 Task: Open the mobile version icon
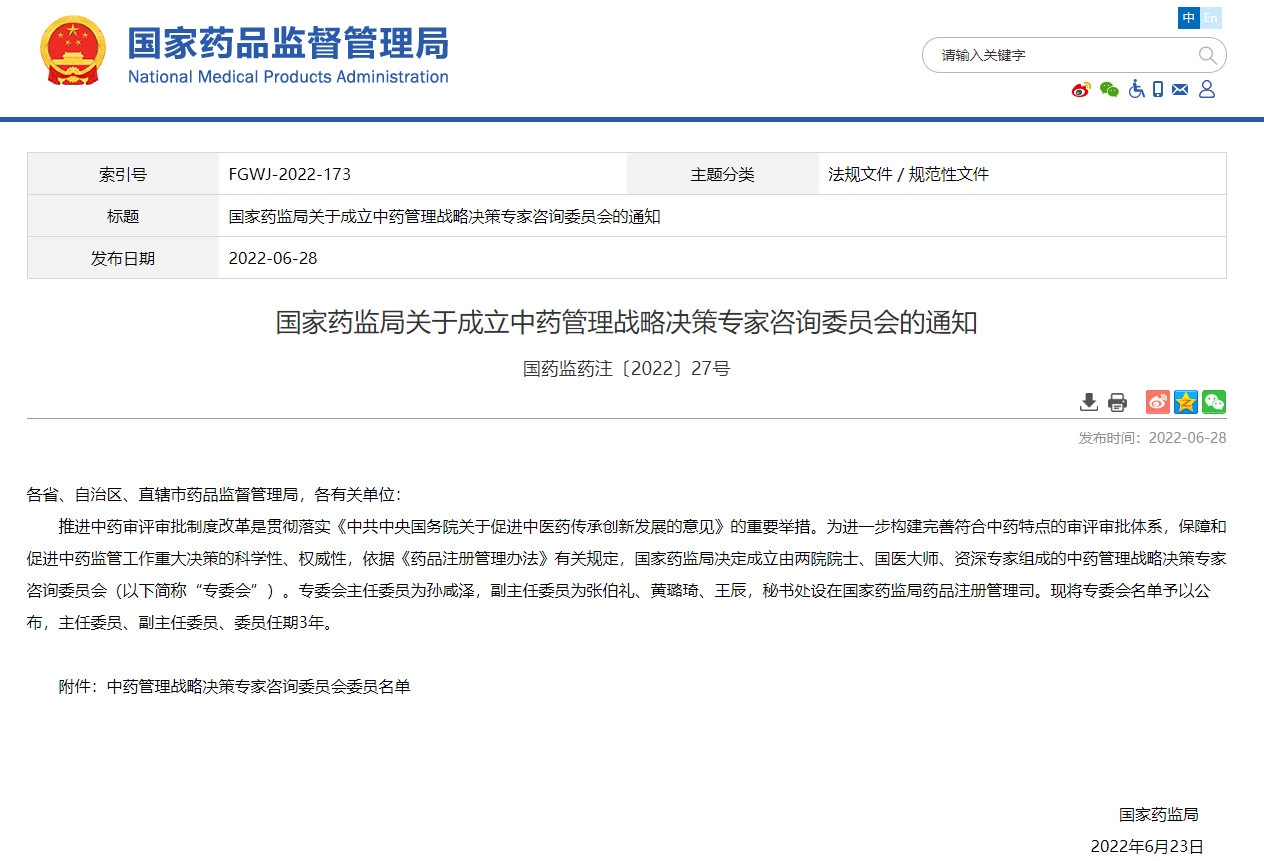1158,89
